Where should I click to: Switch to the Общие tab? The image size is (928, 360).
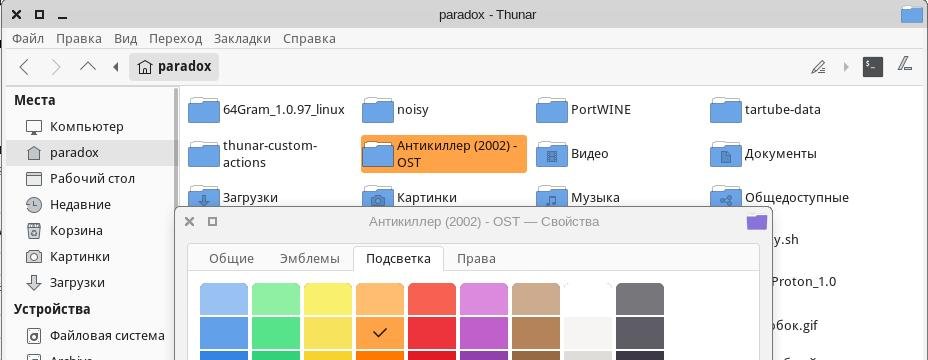231,259
